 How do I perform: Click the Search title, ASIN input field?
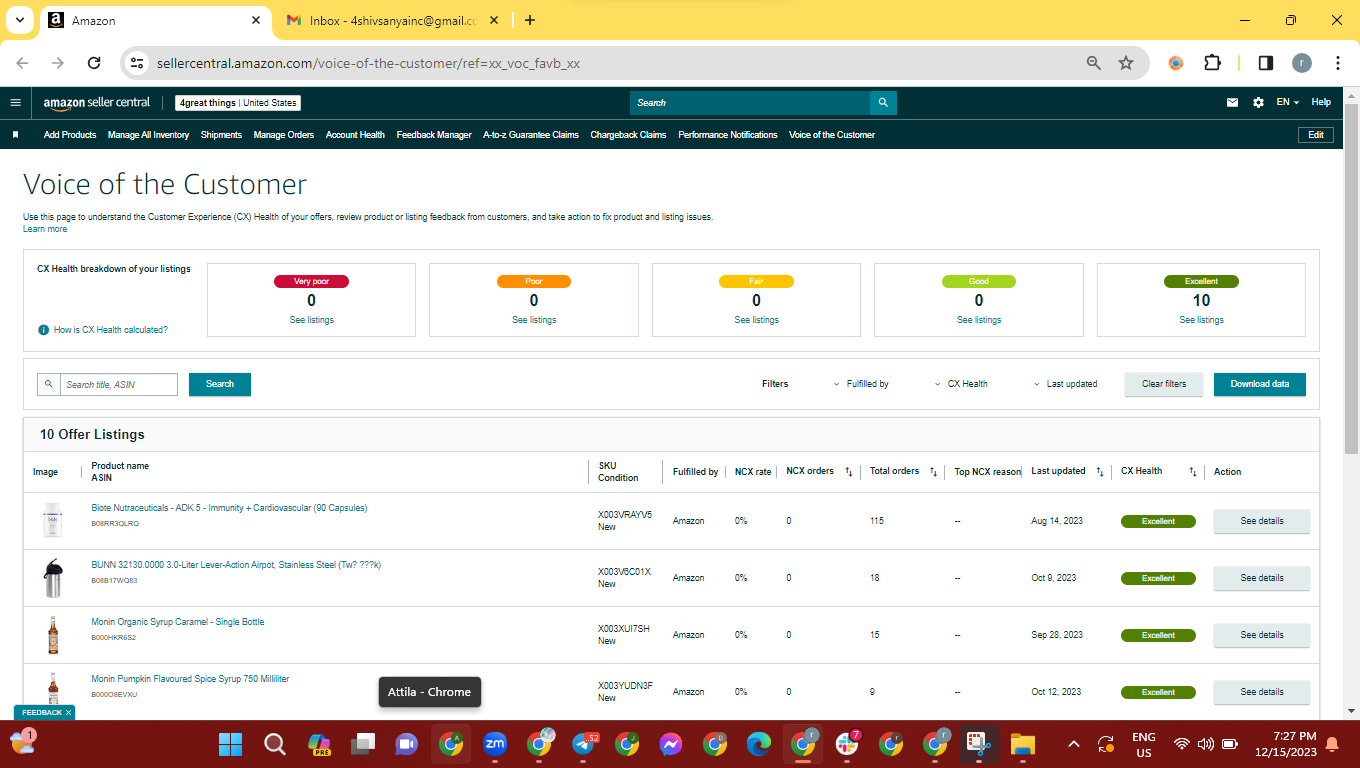point(118,384)
